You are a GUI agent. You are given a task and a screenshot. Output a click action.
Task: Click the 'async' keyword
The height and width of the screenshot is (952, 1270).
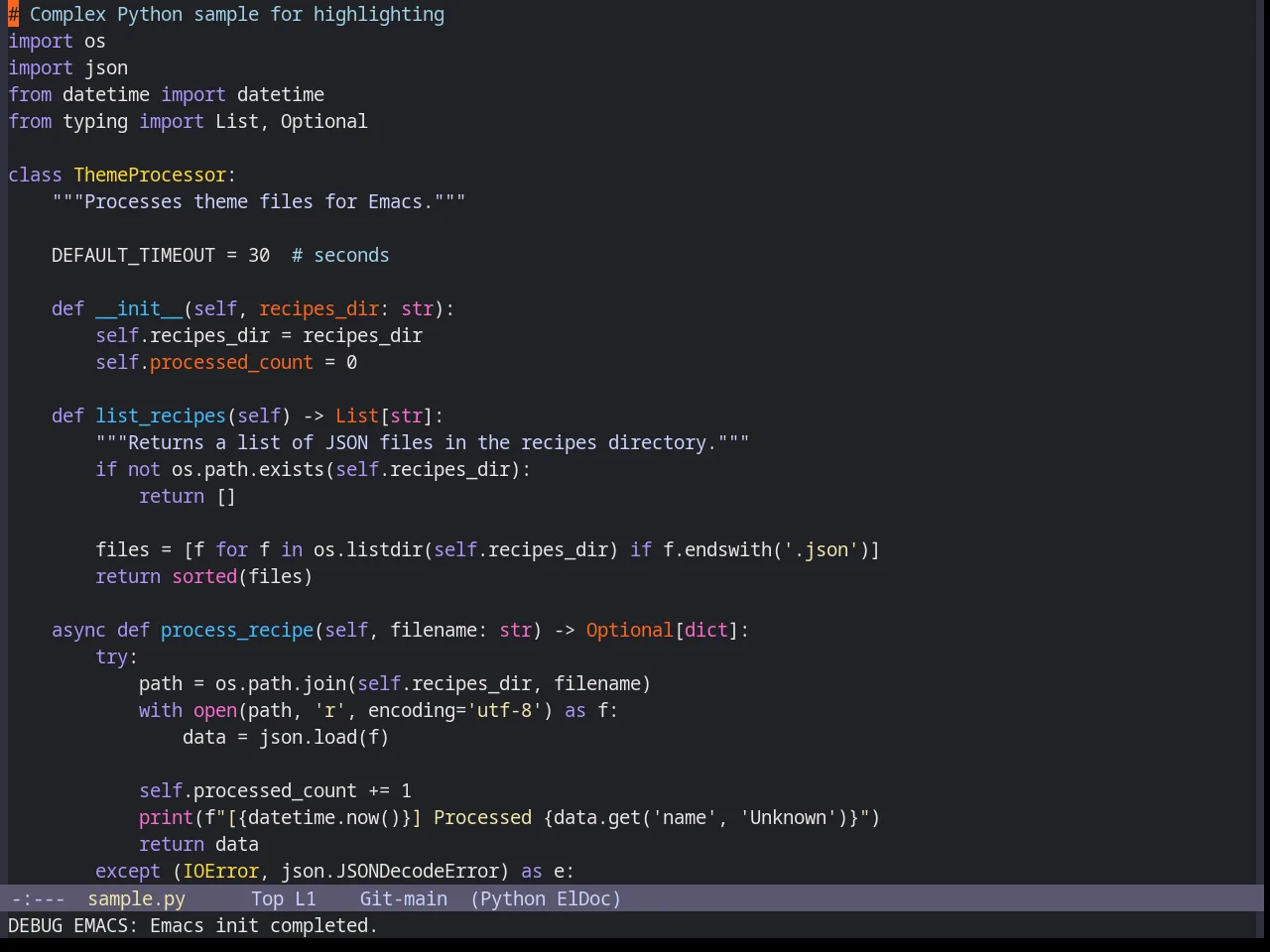click(78, 630)
